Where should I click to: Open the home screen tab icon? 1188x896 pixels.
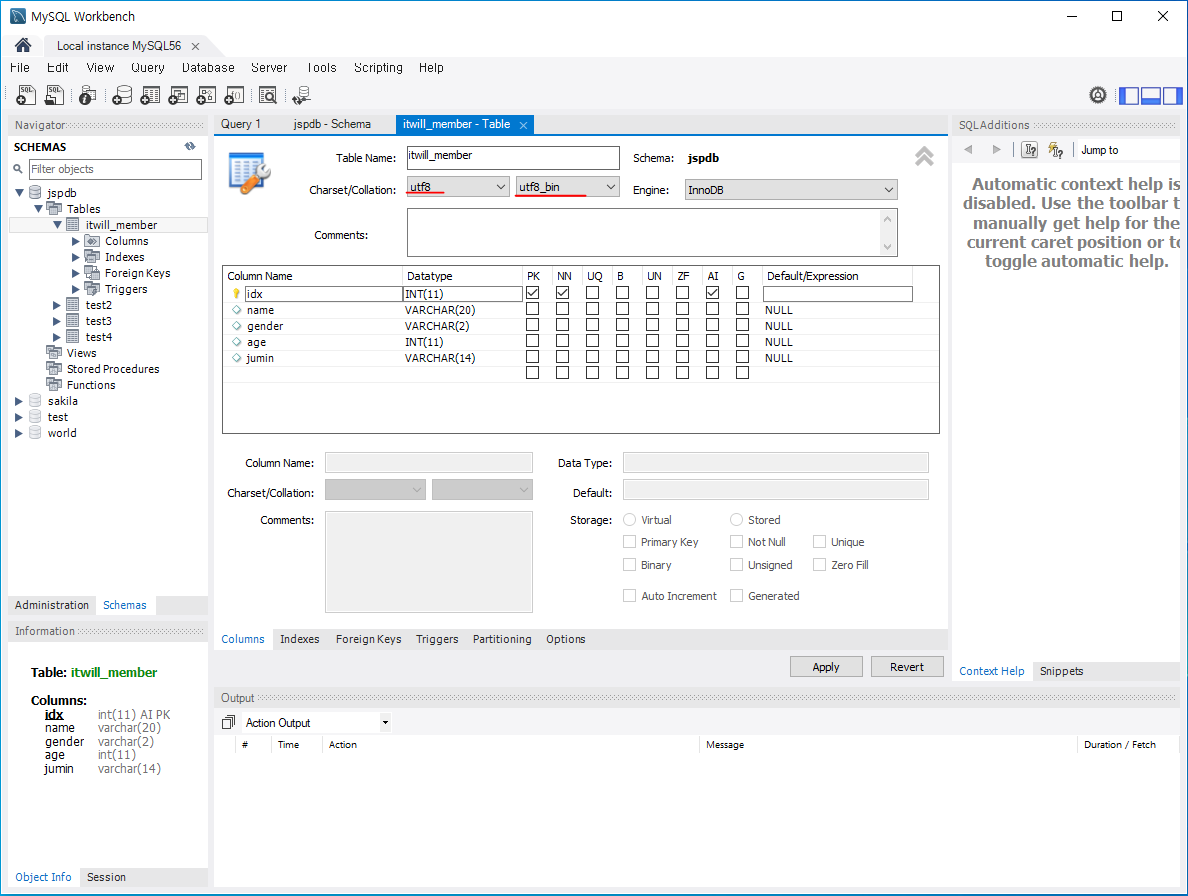coord(23,45)
